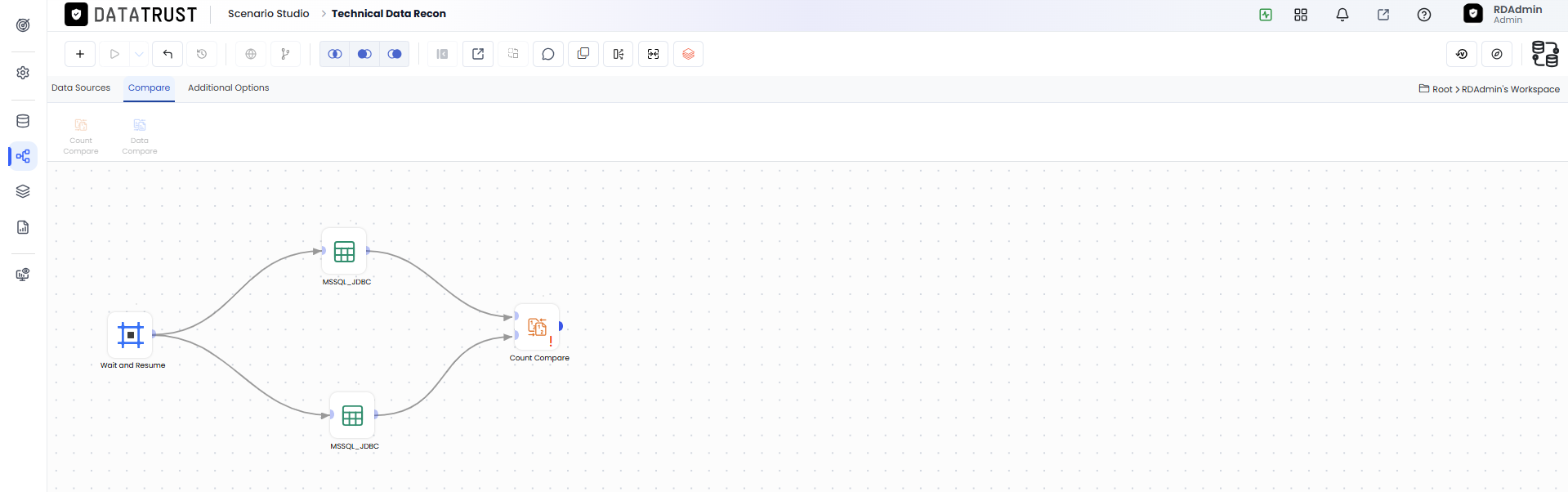
Task: Select the upper MSSQL_JDBC table node
Action: (344, 251)
